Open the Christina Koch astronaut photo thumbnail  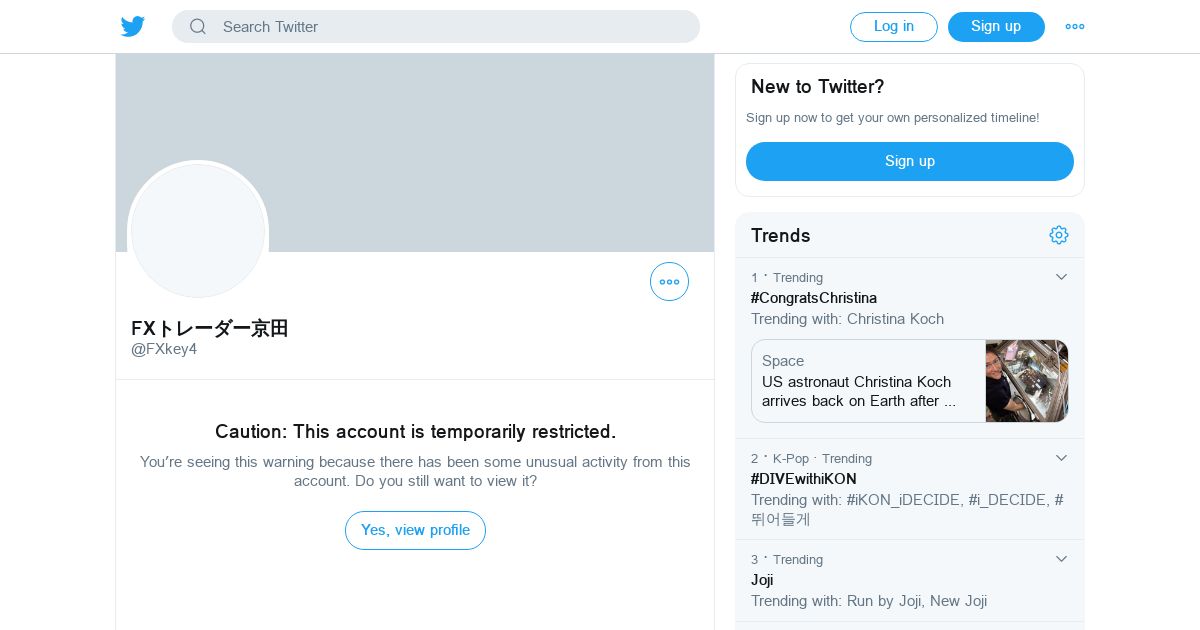(1026, 381)
